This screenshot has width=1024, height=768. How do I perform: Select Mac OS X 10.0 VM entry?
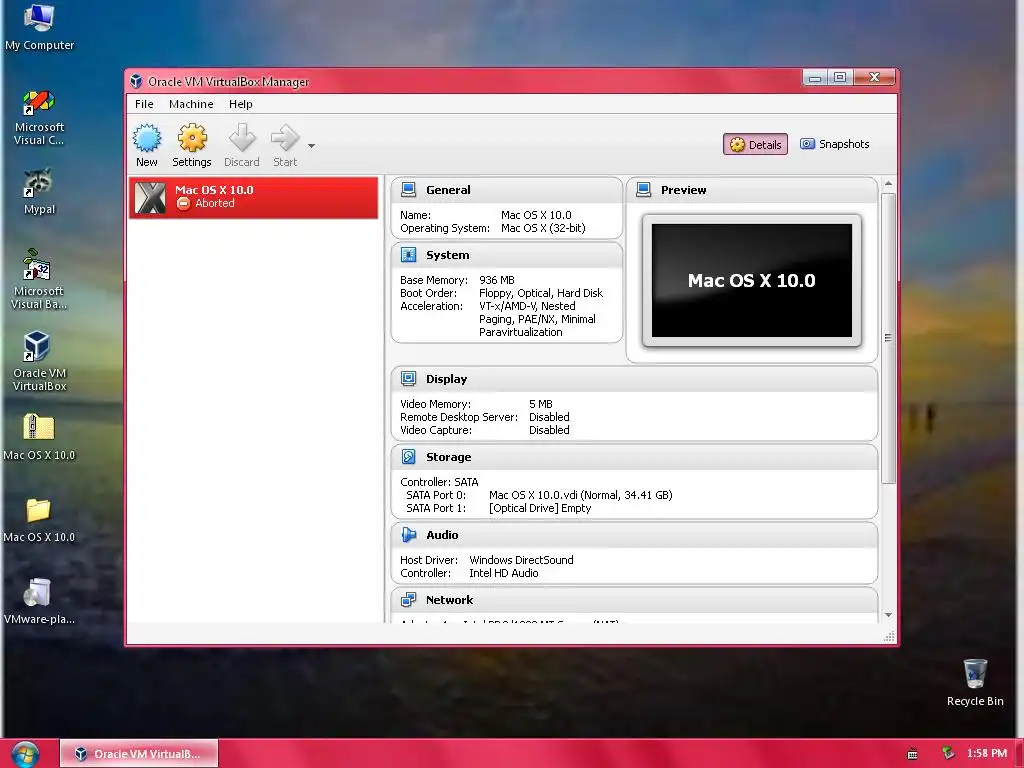[253, 197]
